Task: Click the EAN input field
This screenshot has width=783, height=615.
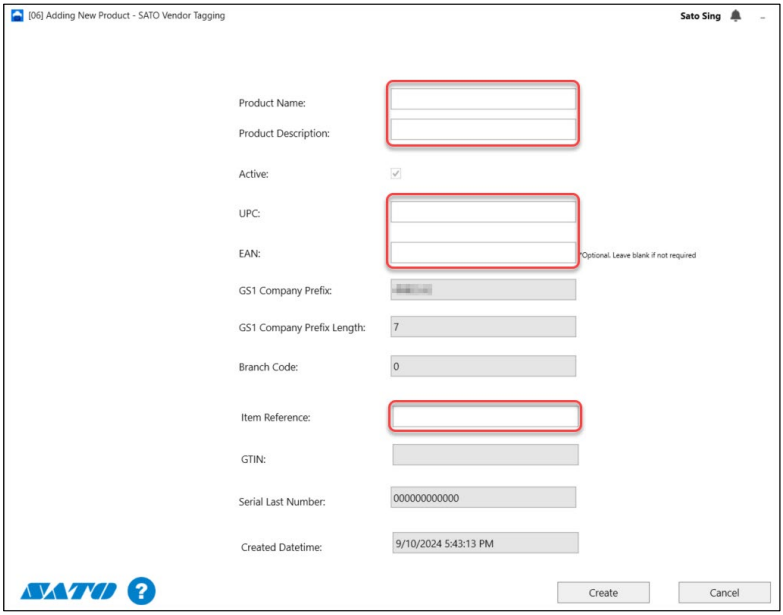Action: point(483,253)
